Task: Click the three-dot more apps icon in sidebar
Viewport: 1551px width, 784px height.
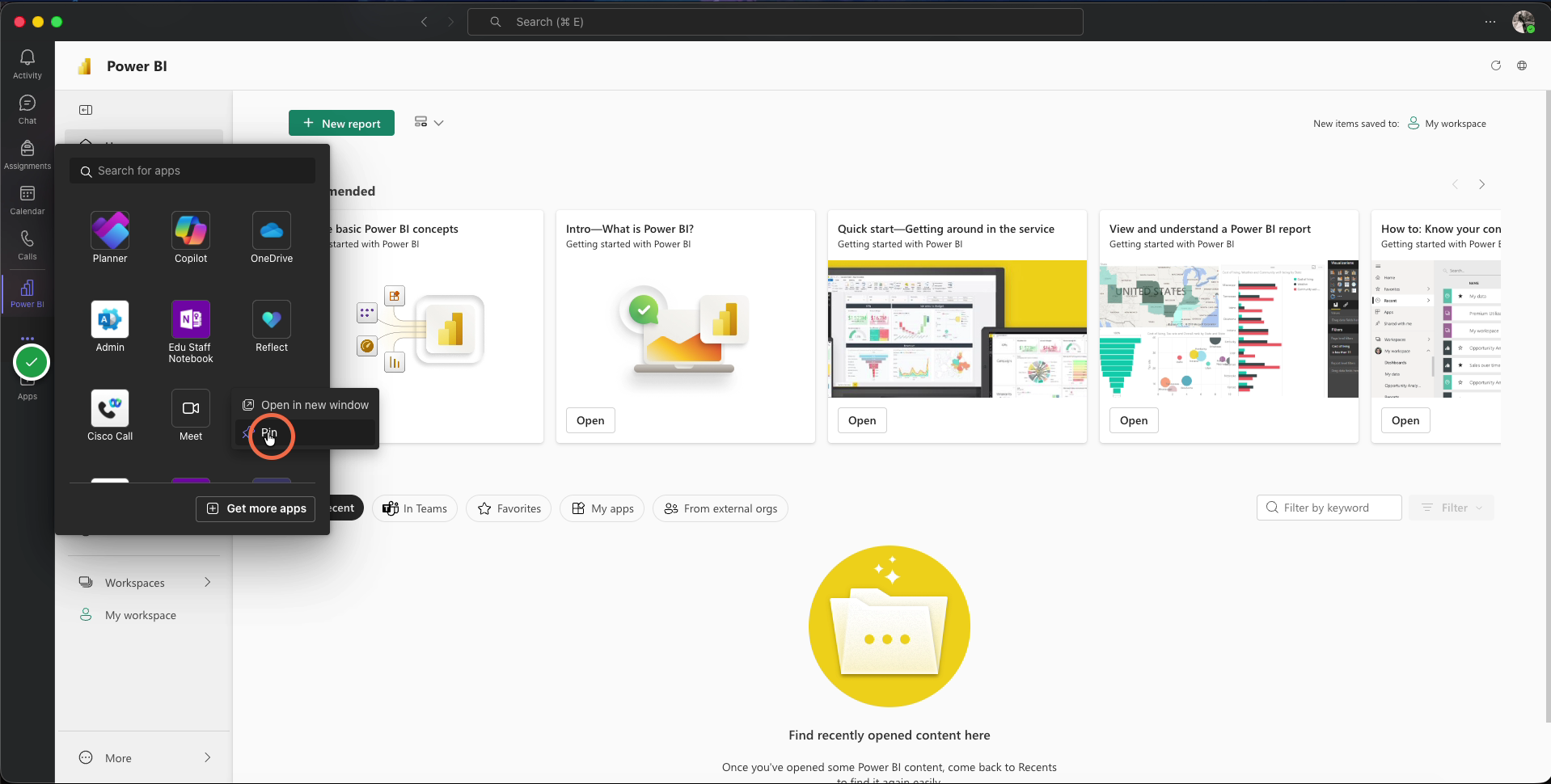Action: [27, 339]
